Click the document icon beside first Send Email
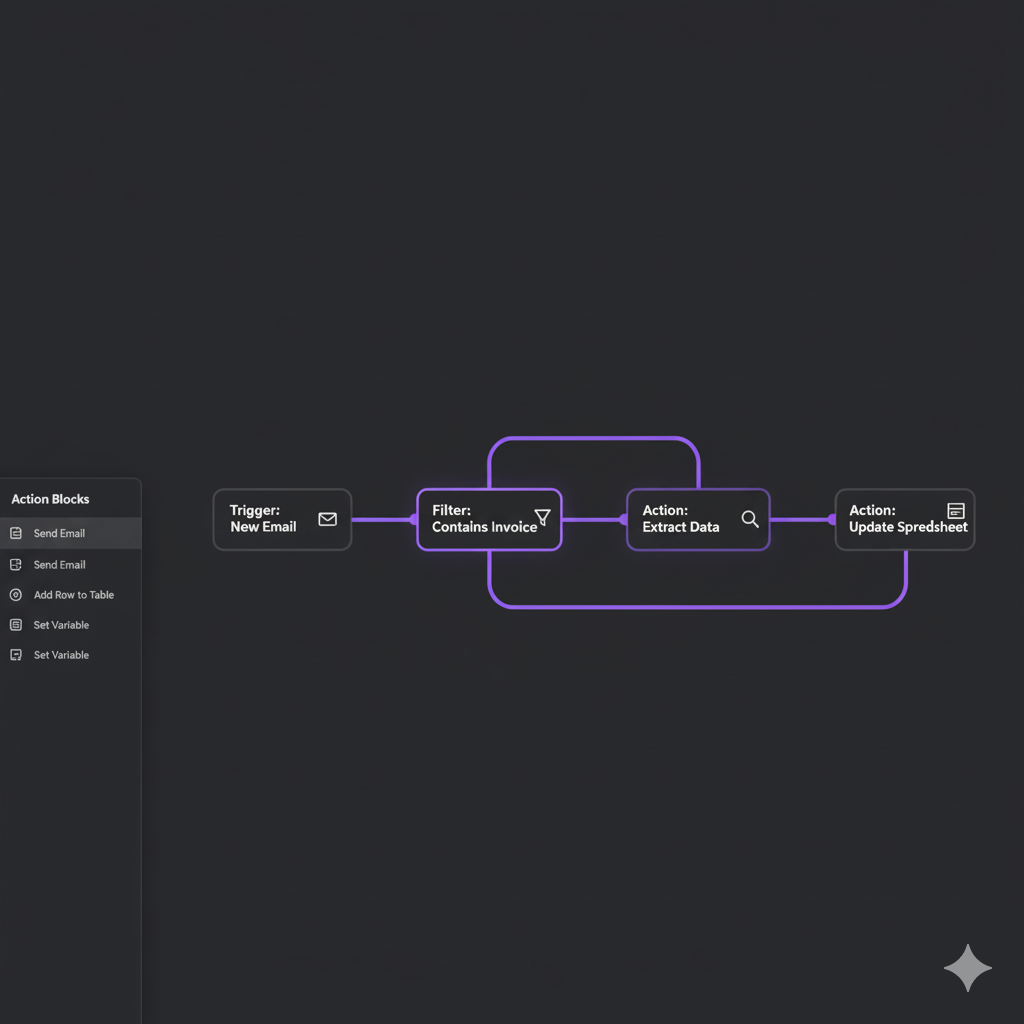Image resolution: width=1024 pixels, height=1024 pixels. click(14, 534)
